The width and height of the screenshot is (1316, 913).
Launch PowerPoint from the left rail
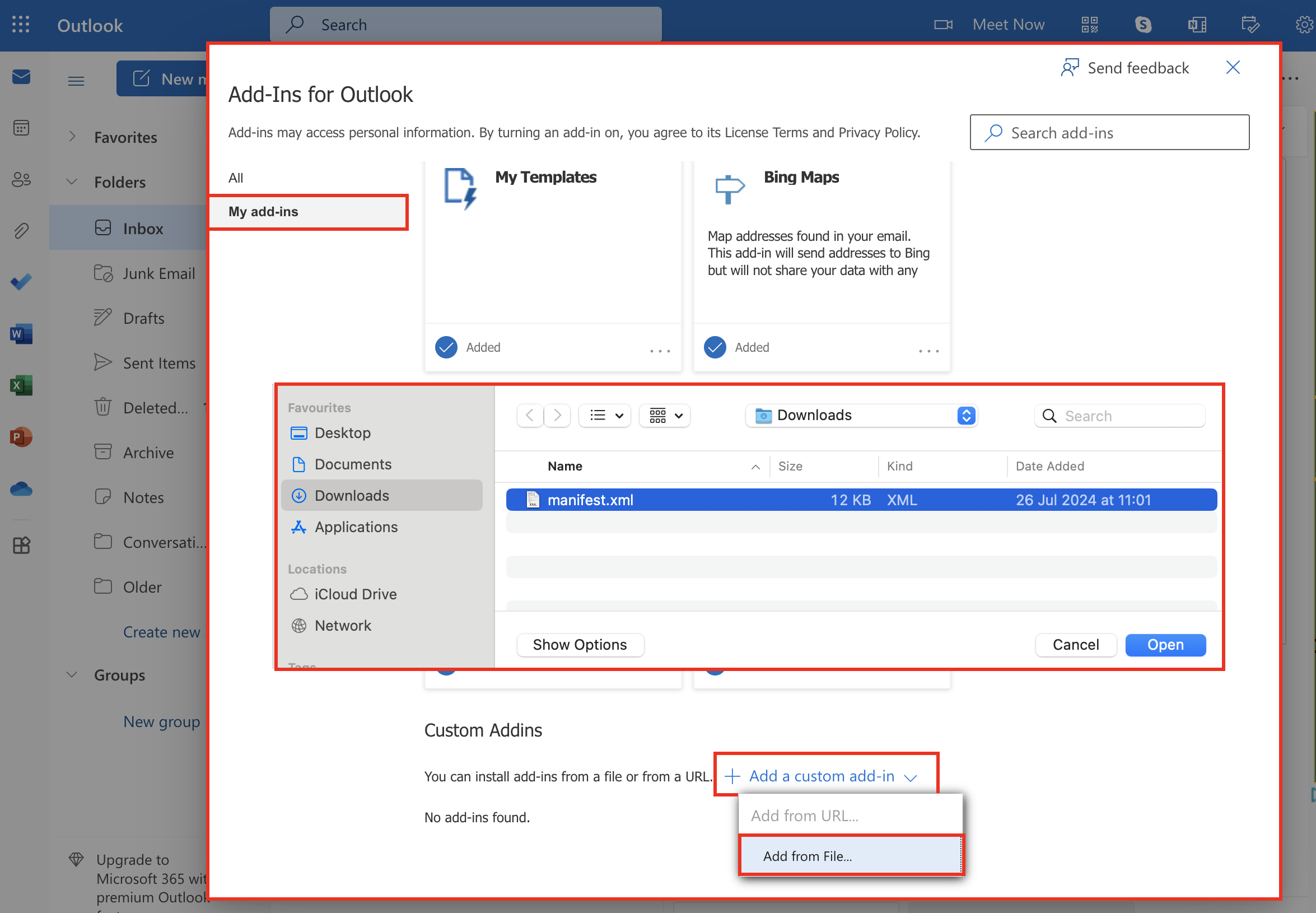point(21,436)
